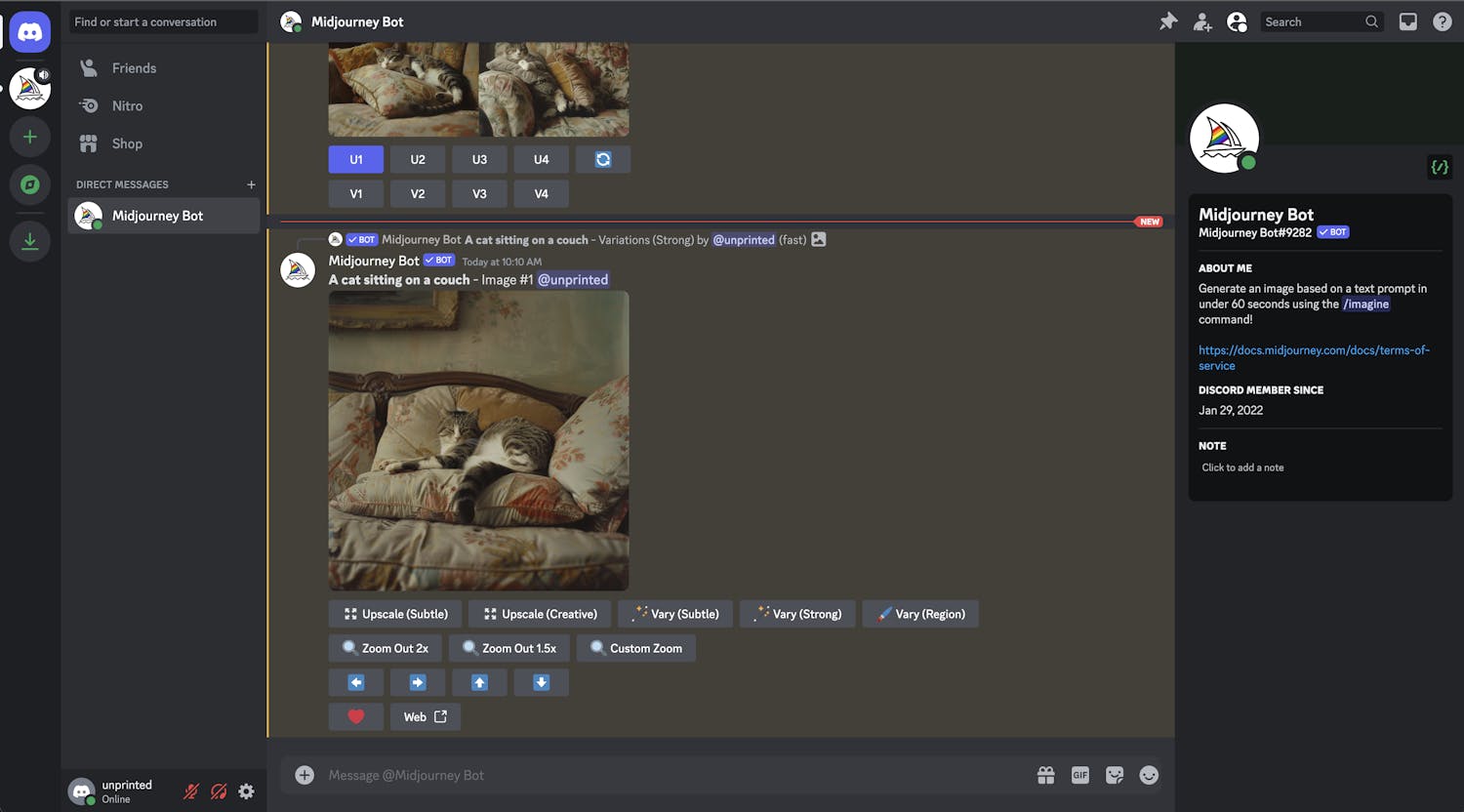Toggle the user profile panel visibility
The image size is (1464, 812).
(x=1237, y=21)
